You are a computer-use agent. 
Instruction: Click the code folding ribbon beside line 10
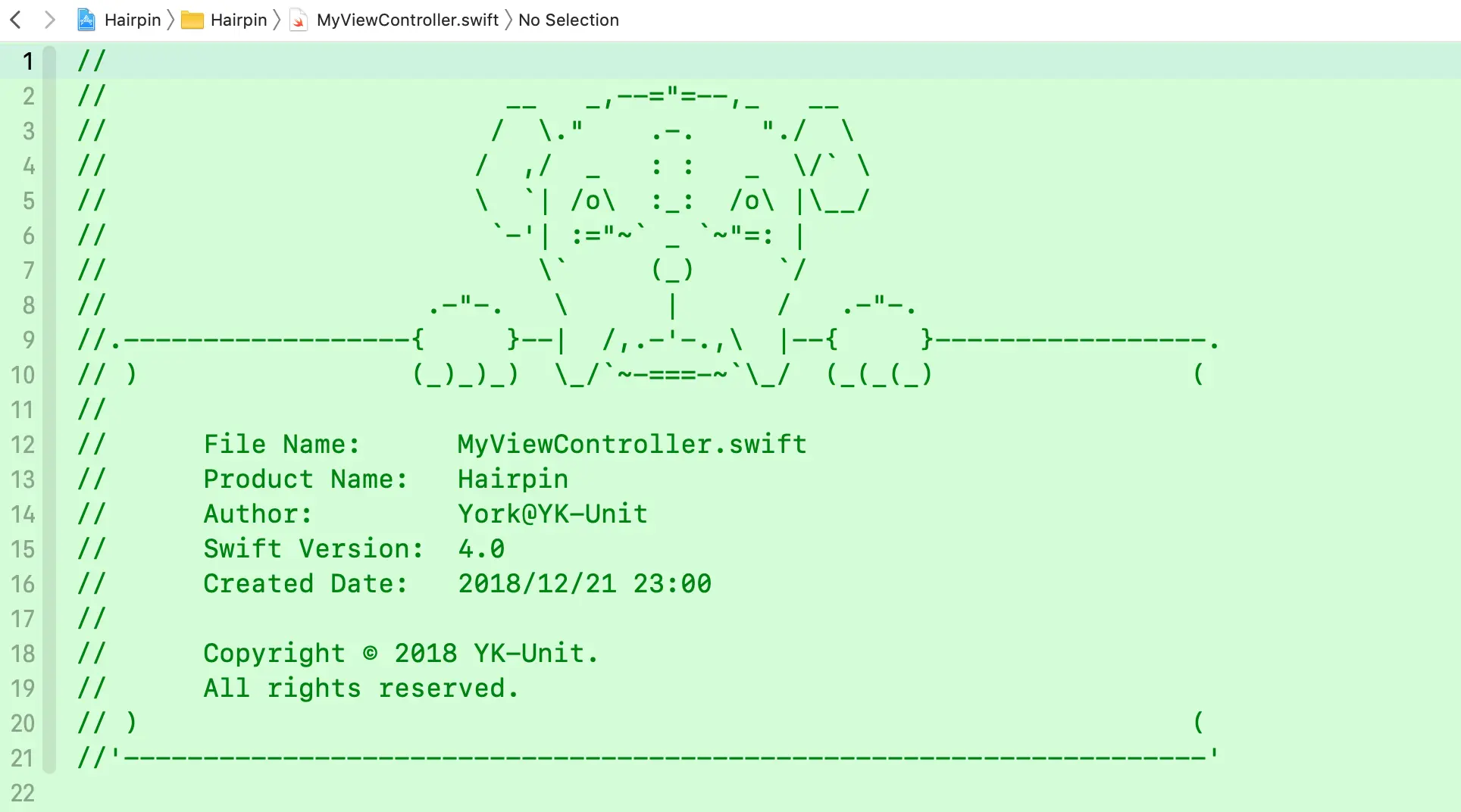coord(49,374)
